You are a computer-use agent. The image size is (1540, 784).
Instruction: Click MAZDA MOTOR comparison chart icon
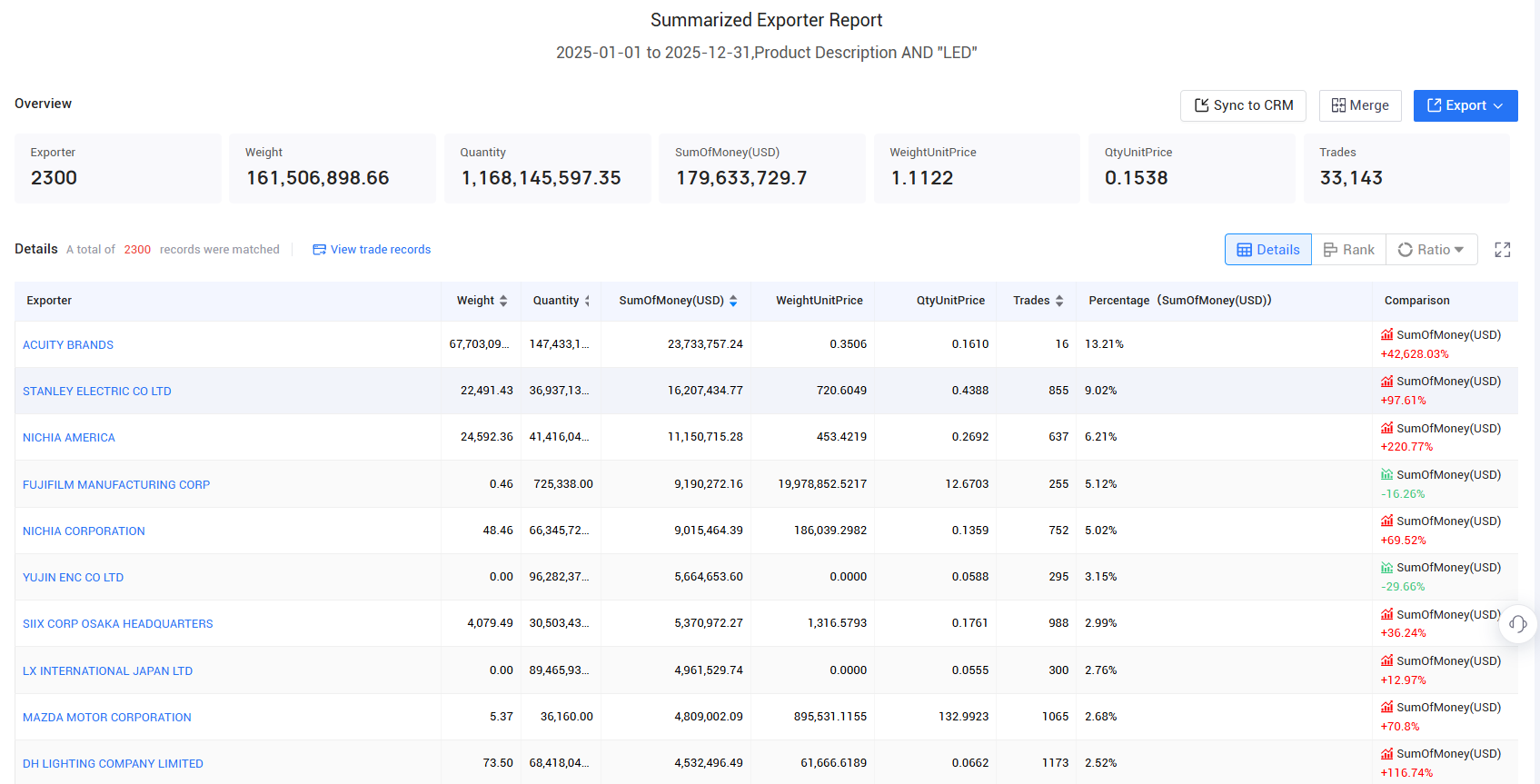[x=1387, y=707]
